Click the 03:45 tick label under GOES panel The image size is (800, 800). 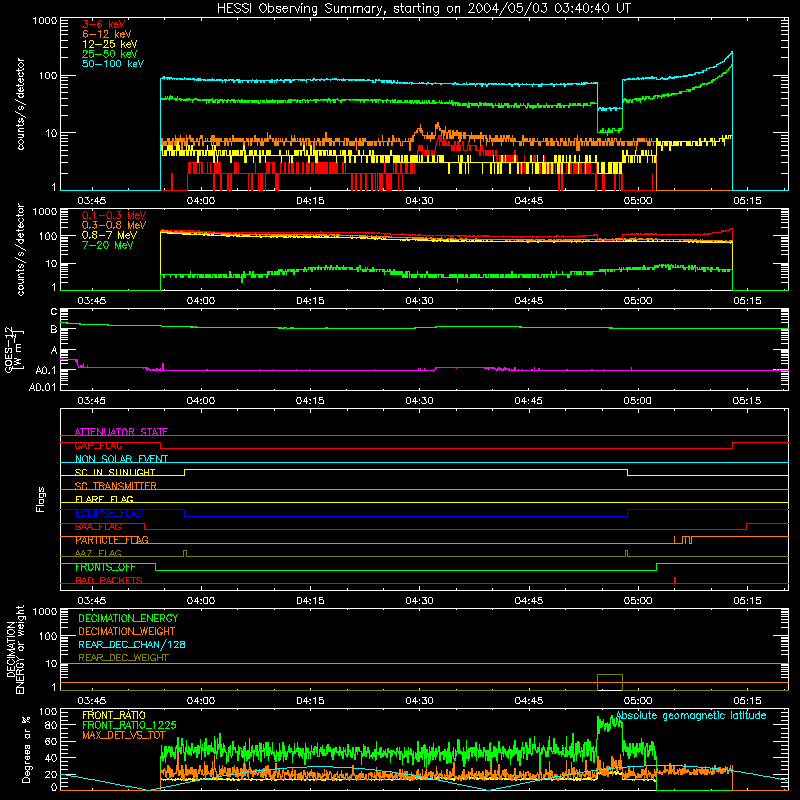[92, 401]
